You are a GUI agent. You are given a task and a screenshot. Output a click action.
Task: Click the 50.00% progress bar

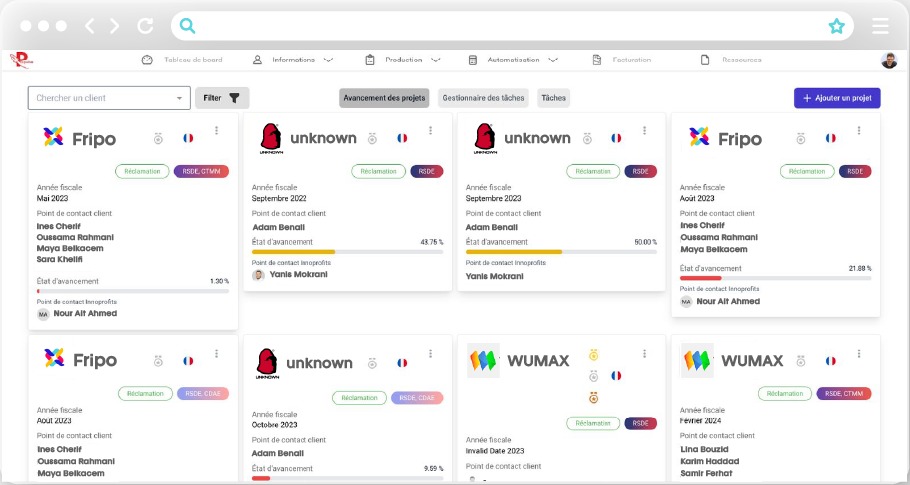click(561, 252)
